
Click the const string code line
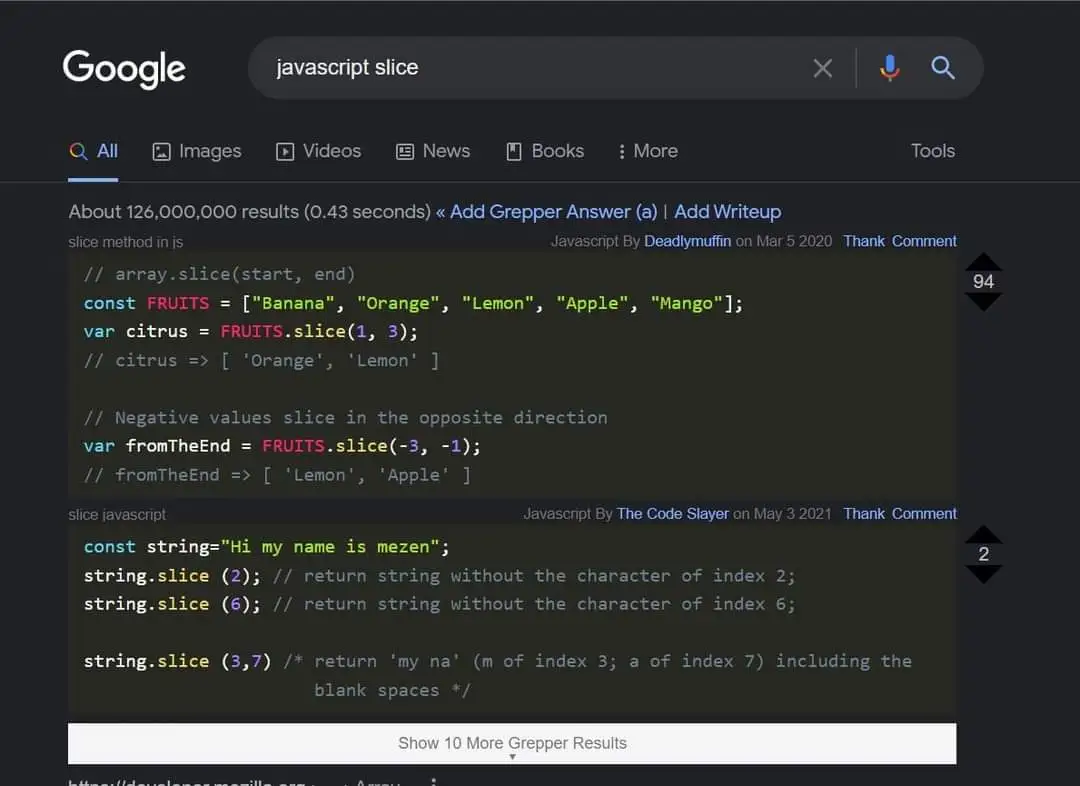267,547
